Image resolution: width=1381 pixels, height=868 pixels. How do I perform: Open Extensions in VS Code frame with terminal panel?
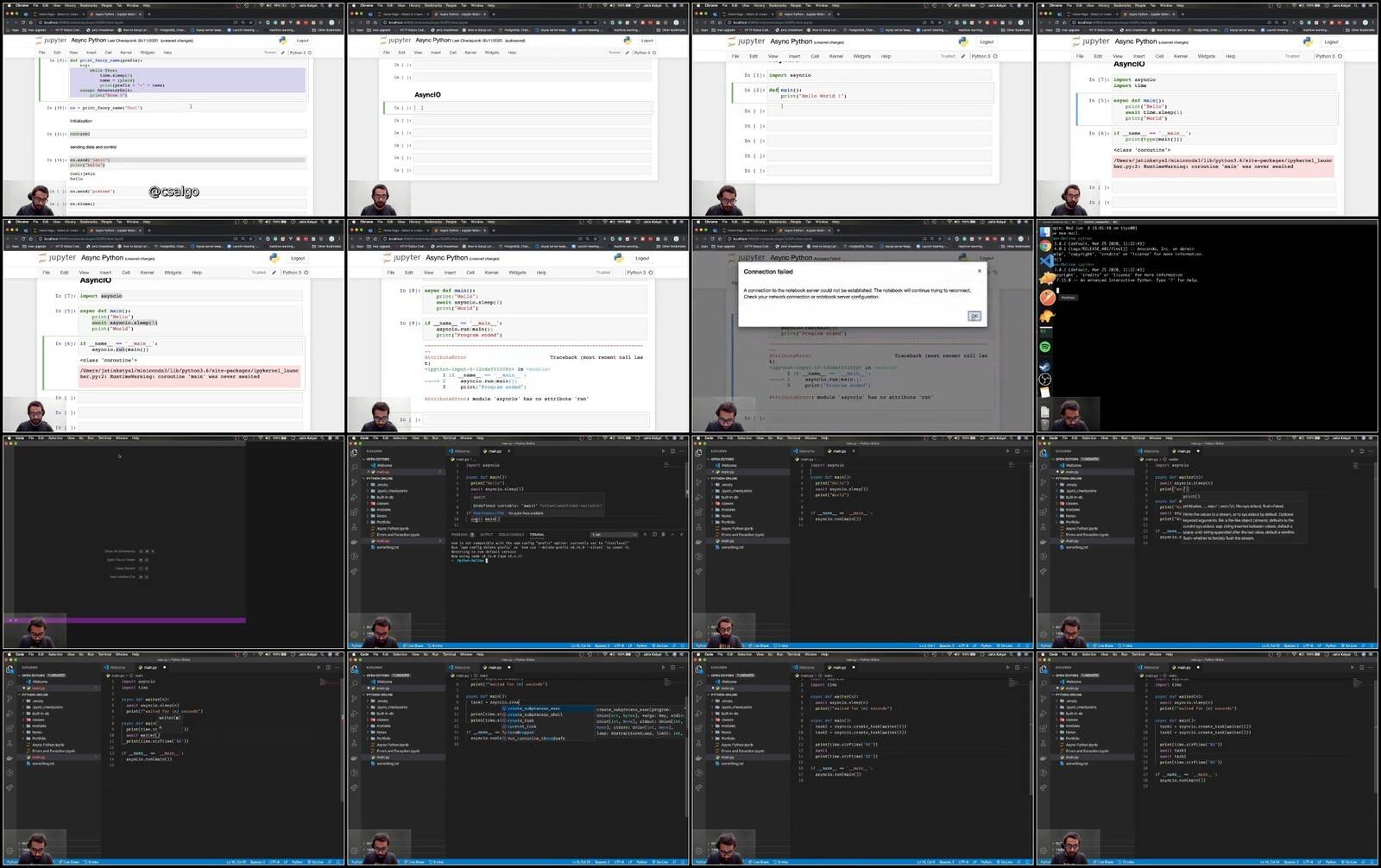point(354,512)
